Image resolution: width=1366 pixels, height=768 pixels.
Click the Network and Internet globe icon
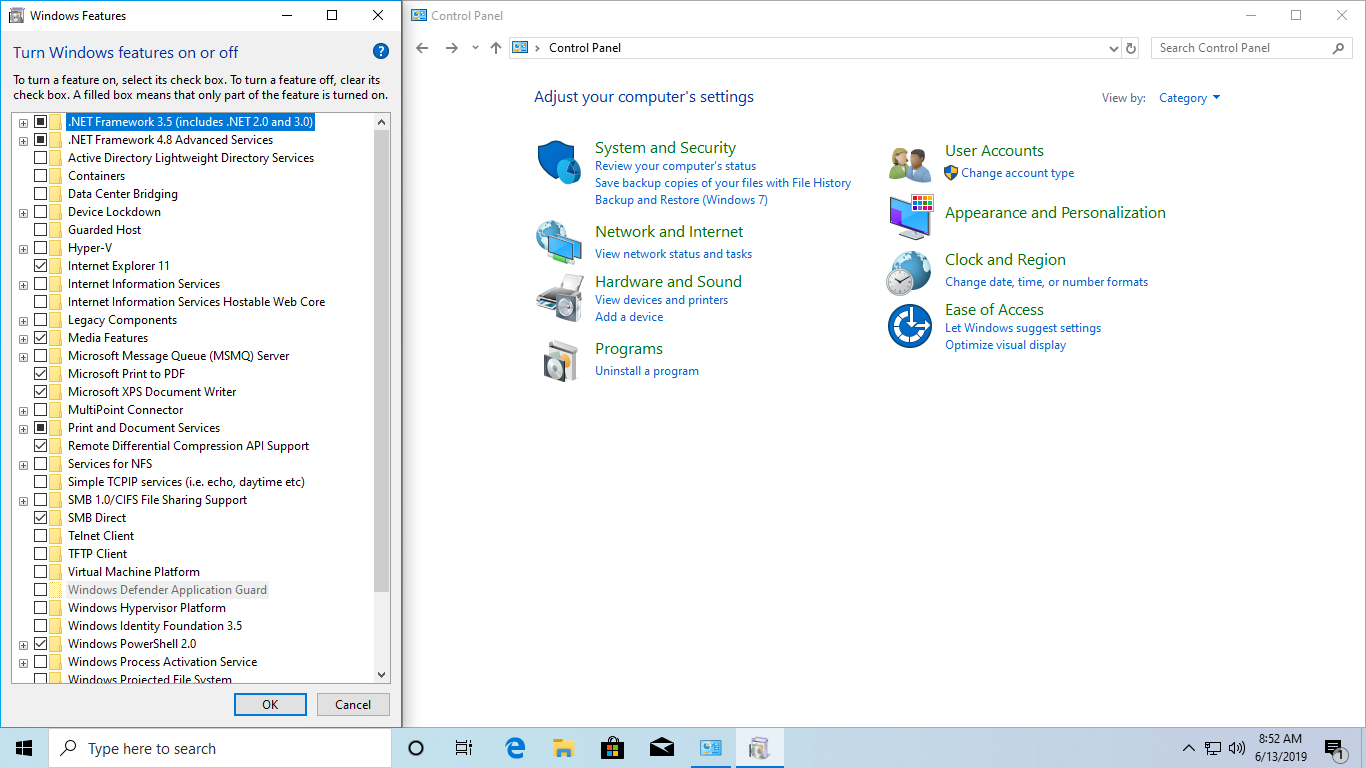(x=559, y=241)
